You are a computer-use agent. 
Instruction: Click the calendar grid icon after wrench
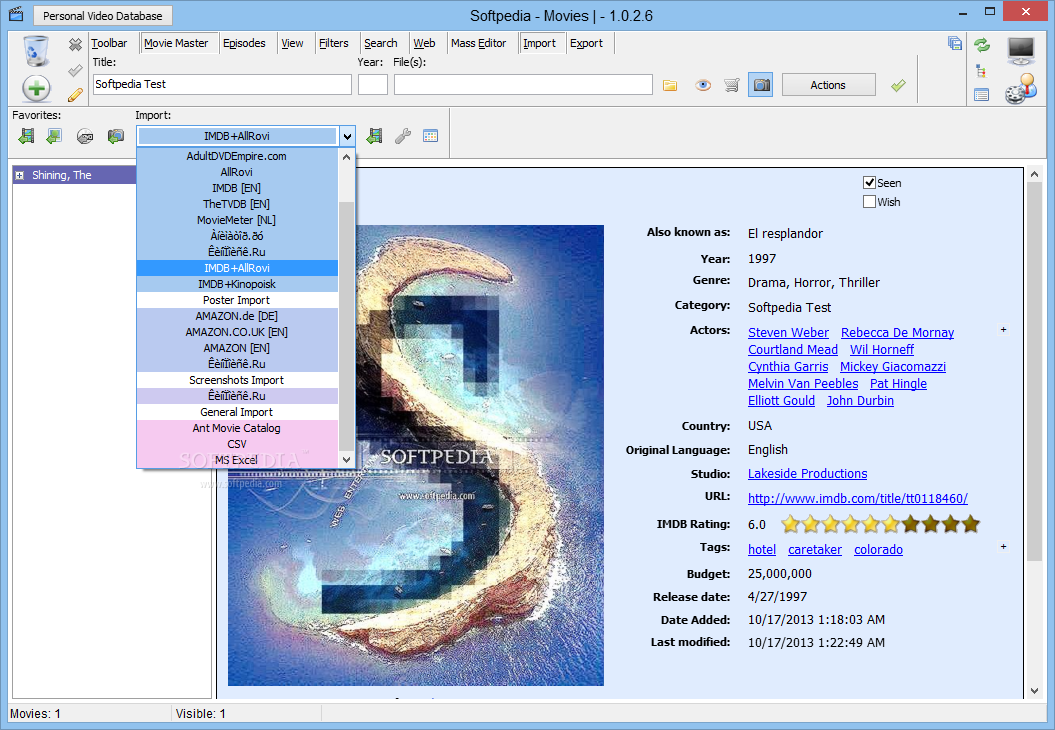tap(431, 136)
